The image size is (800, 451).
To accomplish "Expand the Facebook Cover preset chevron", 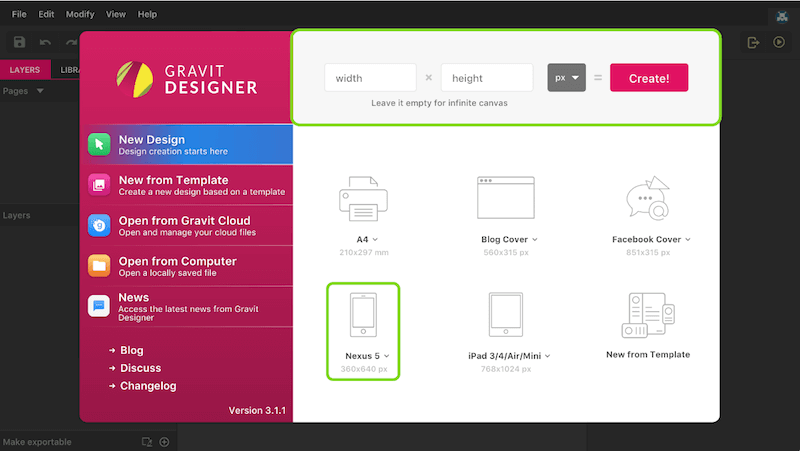I will (688, 239).
